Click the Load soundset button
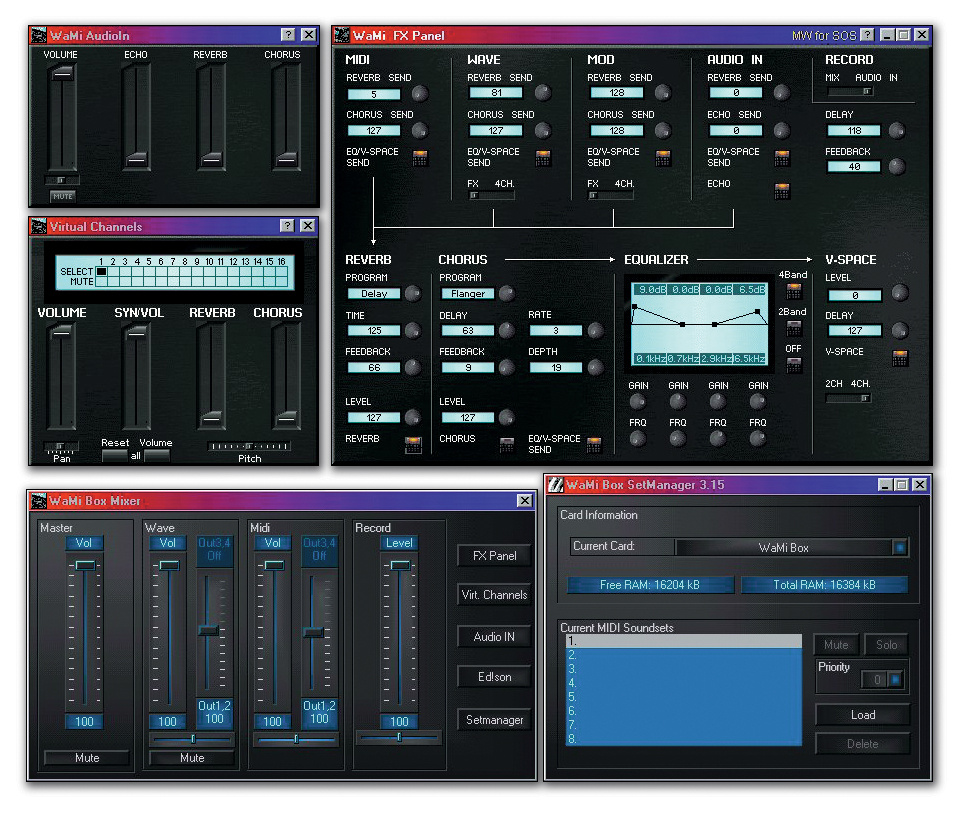 862,715
